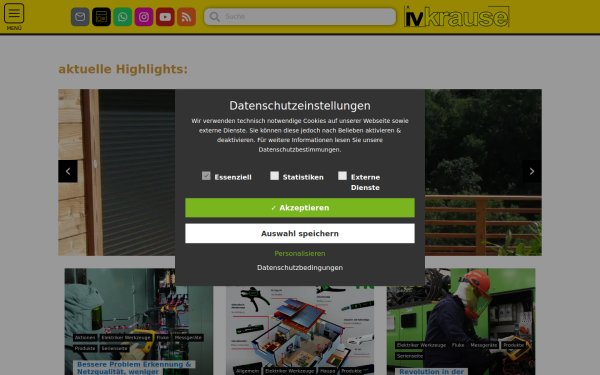
Task: Click the 'Datenschutzeinstellungen' dialog title
Action: (300, 106)
